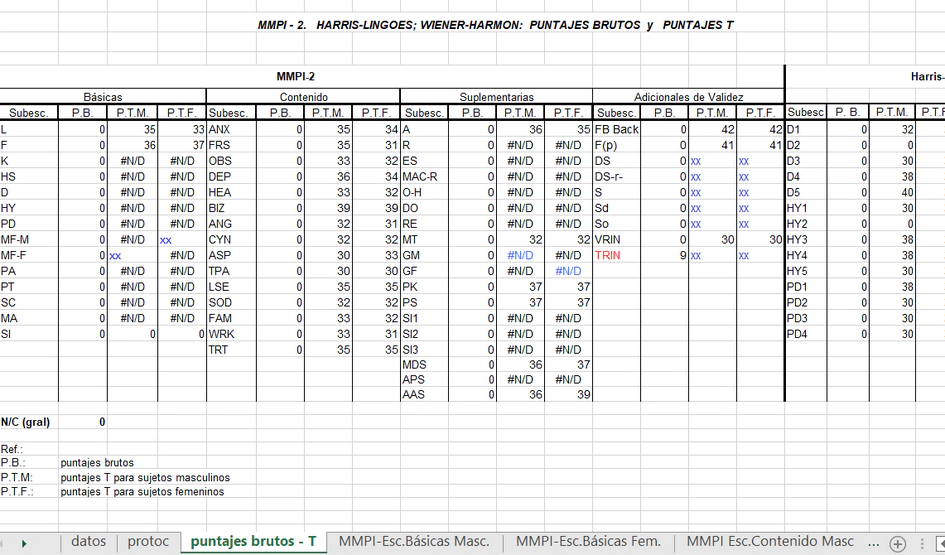This screenshot has height=555, width=945.
Task: Show more sheet tabs via ellipsis
Action: [872, 543]
